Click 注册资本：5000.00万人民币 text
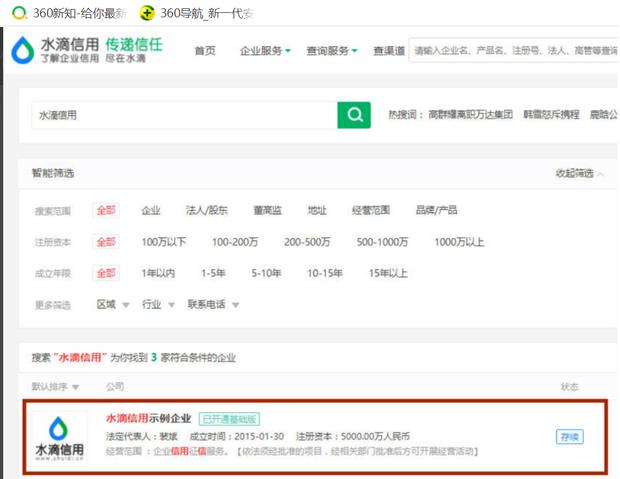The width and height of the screenshot is (620, 479). (x=353, y=437)
